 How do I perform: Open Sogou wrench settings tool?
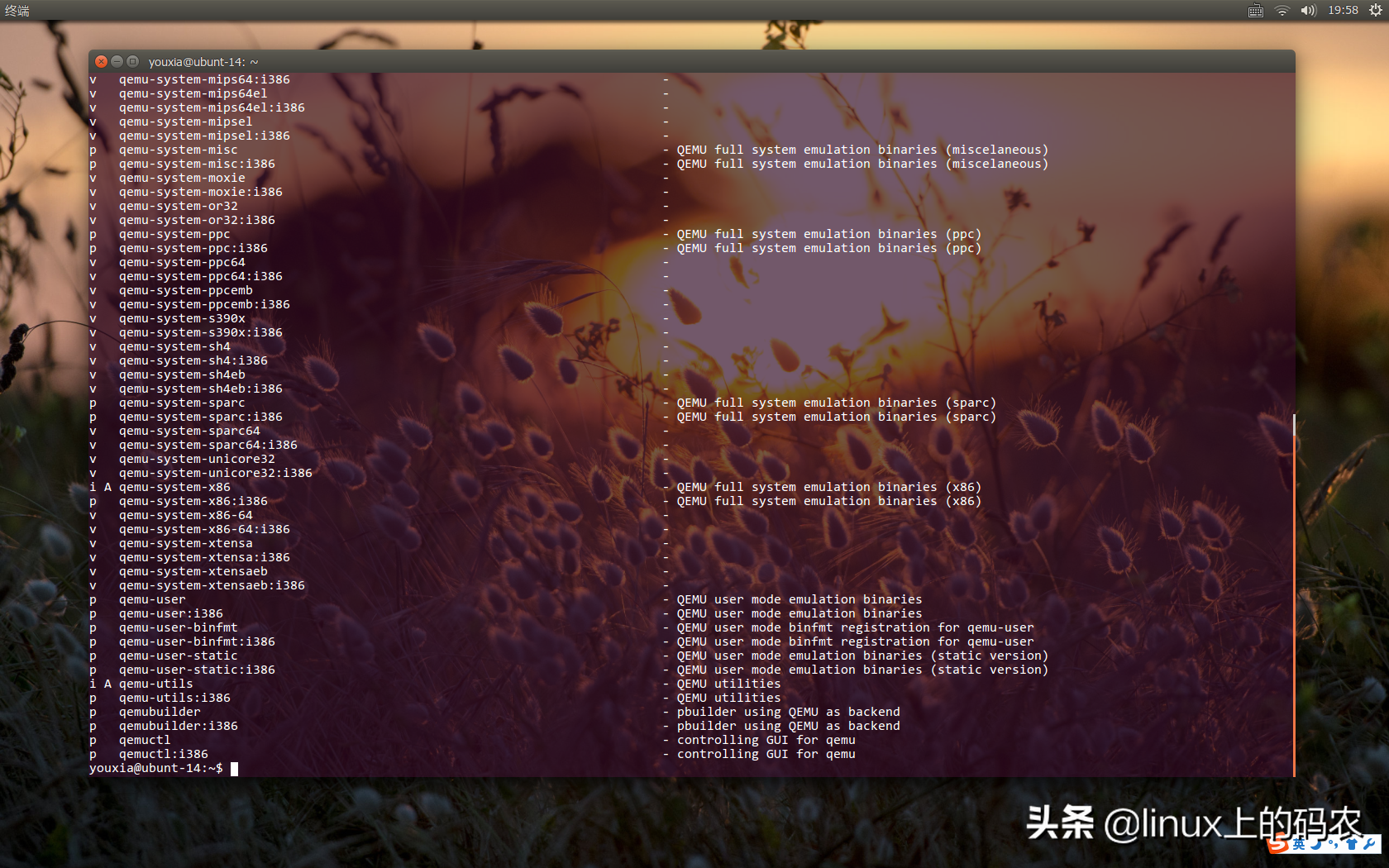pyautogui.click(x=1369, y=844)
